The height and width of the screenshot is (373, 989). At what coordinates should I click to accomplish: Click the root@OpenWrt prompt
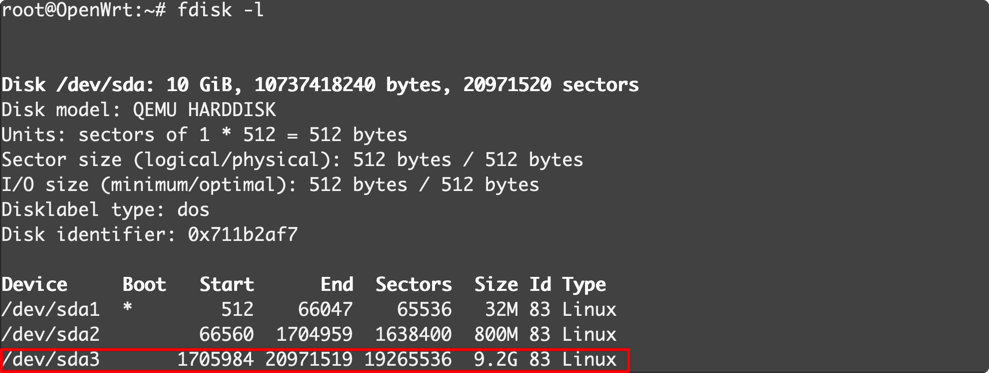pyautogui.click(x=81, y=11)
